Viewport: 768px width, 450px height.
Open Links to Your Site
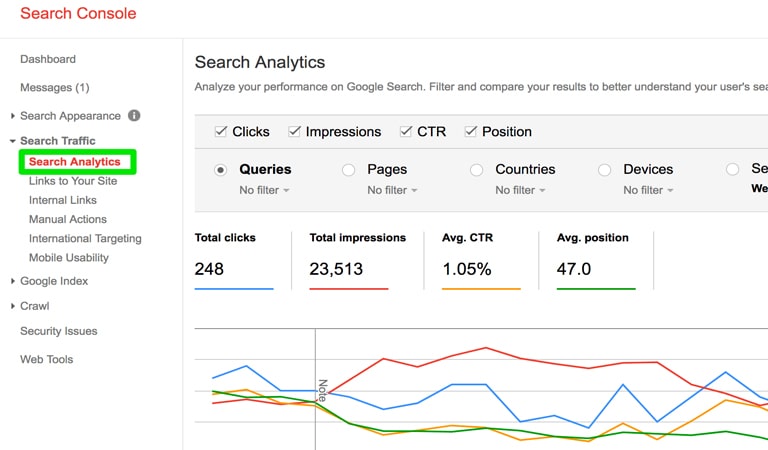point(73,181)
